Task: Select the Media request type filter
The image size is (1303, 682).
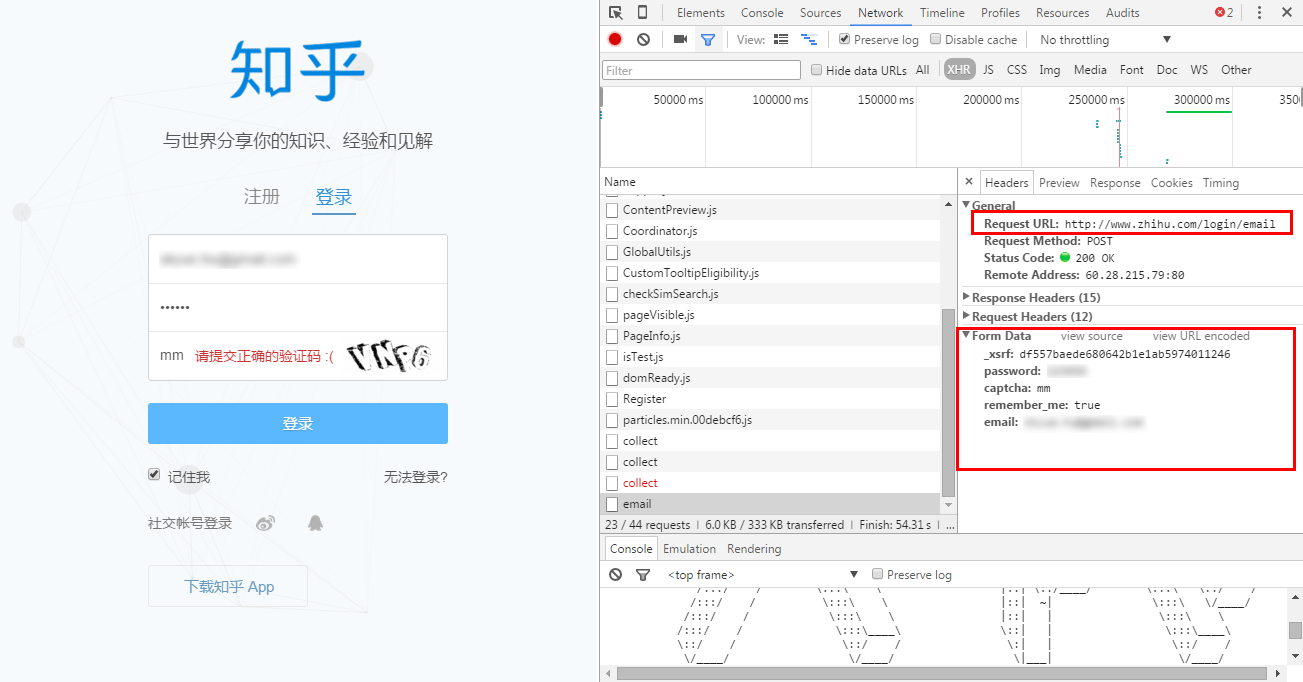Action: 1090,70
